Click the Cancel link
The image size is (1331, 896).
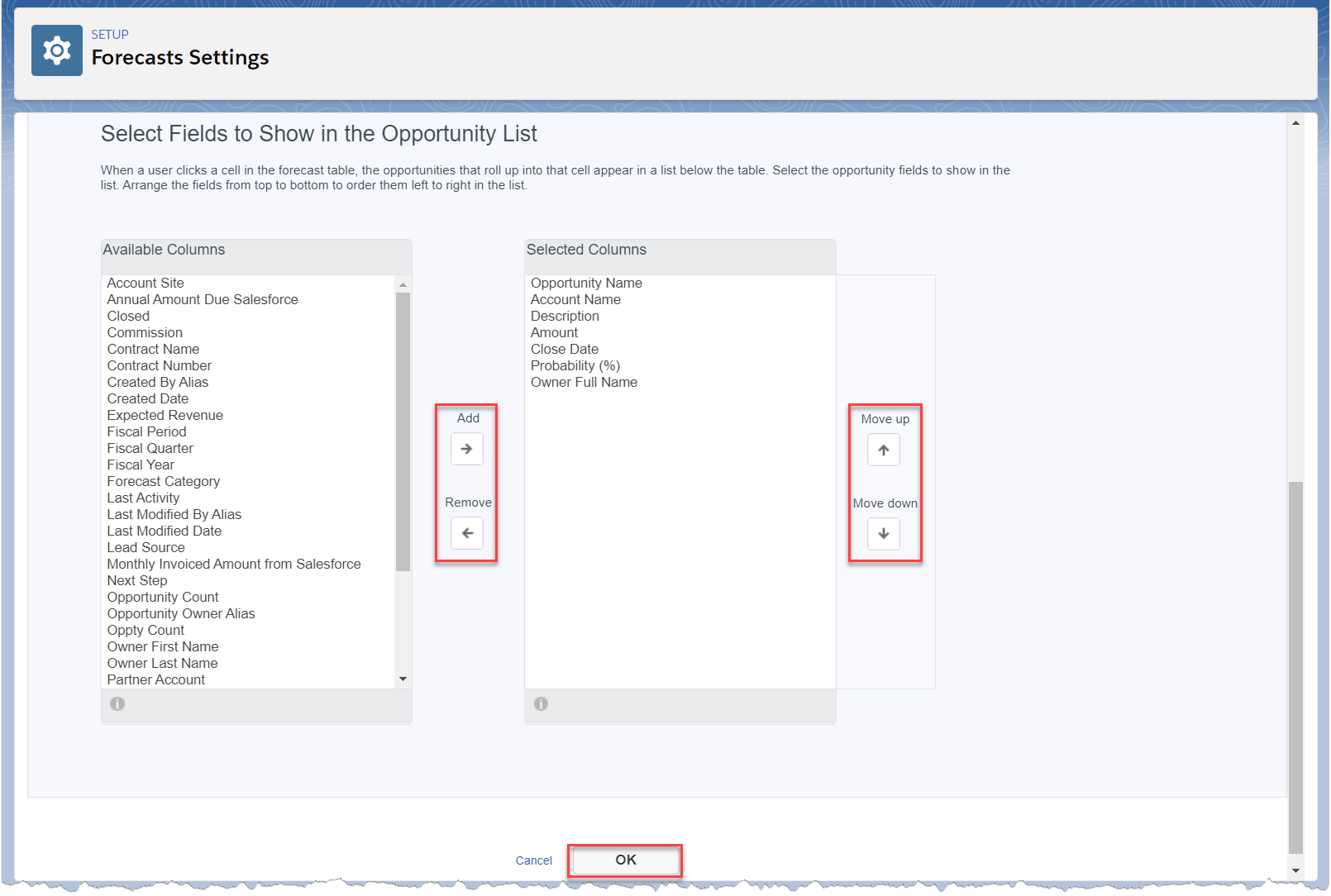(x=533, y=860)
